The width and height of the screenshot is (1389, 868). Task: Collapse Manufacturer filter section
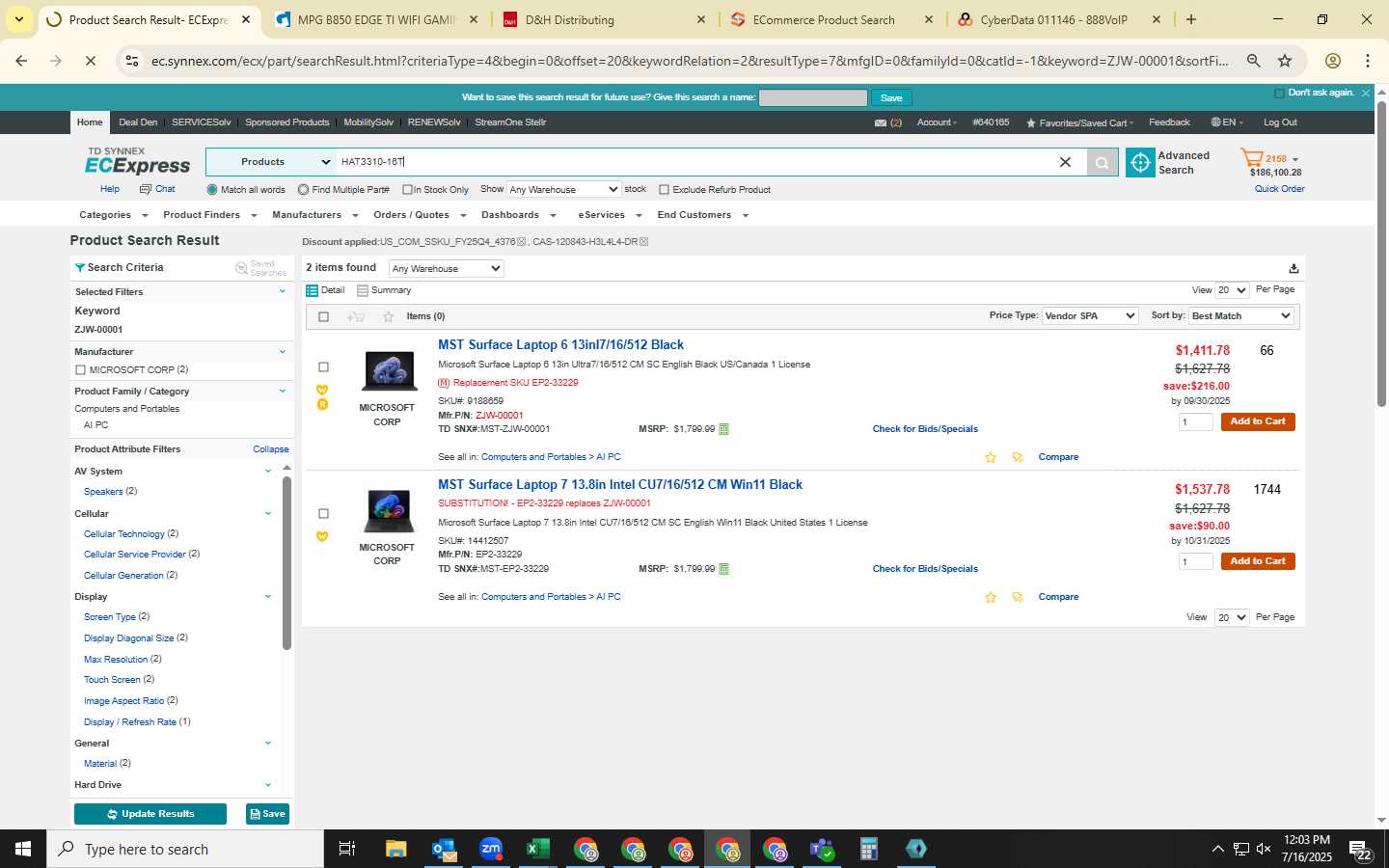pos(283,352)
